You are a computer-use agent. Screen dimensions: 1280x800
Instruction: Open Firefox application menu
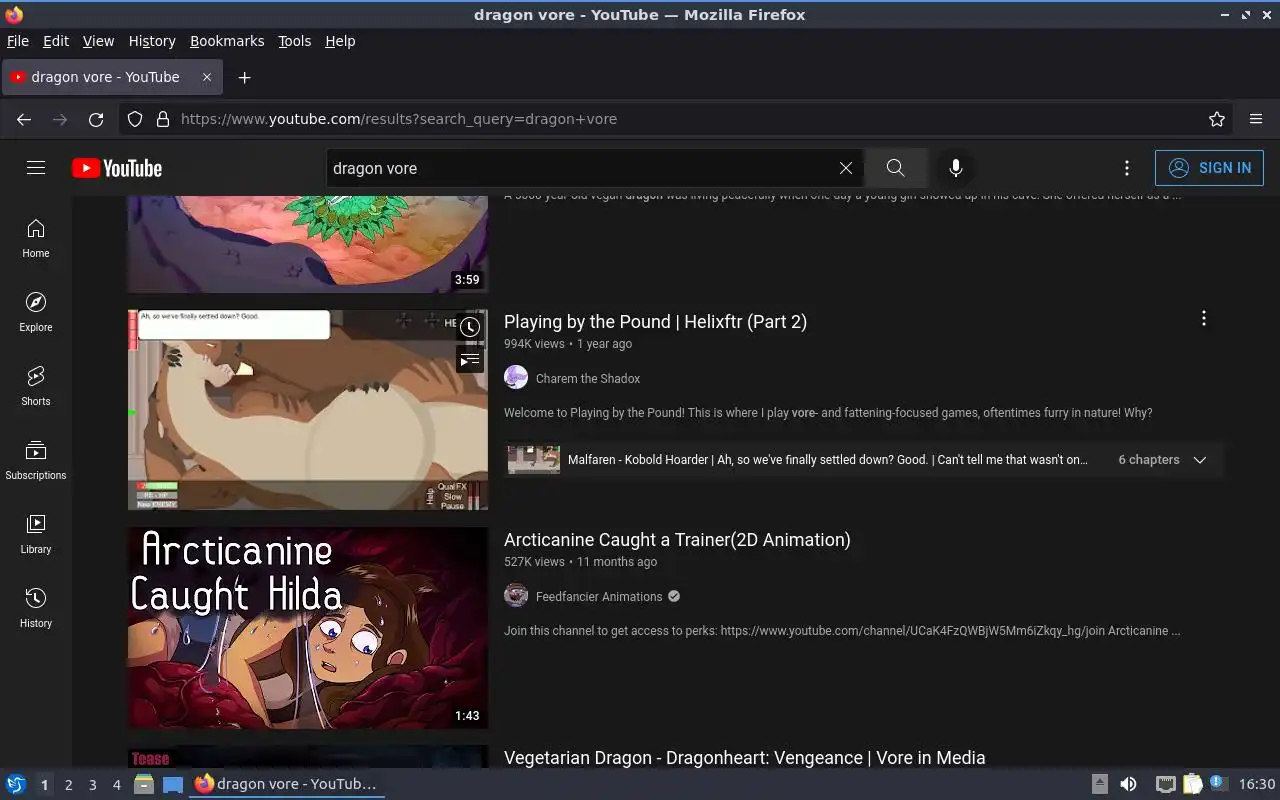click(1256, 119)
